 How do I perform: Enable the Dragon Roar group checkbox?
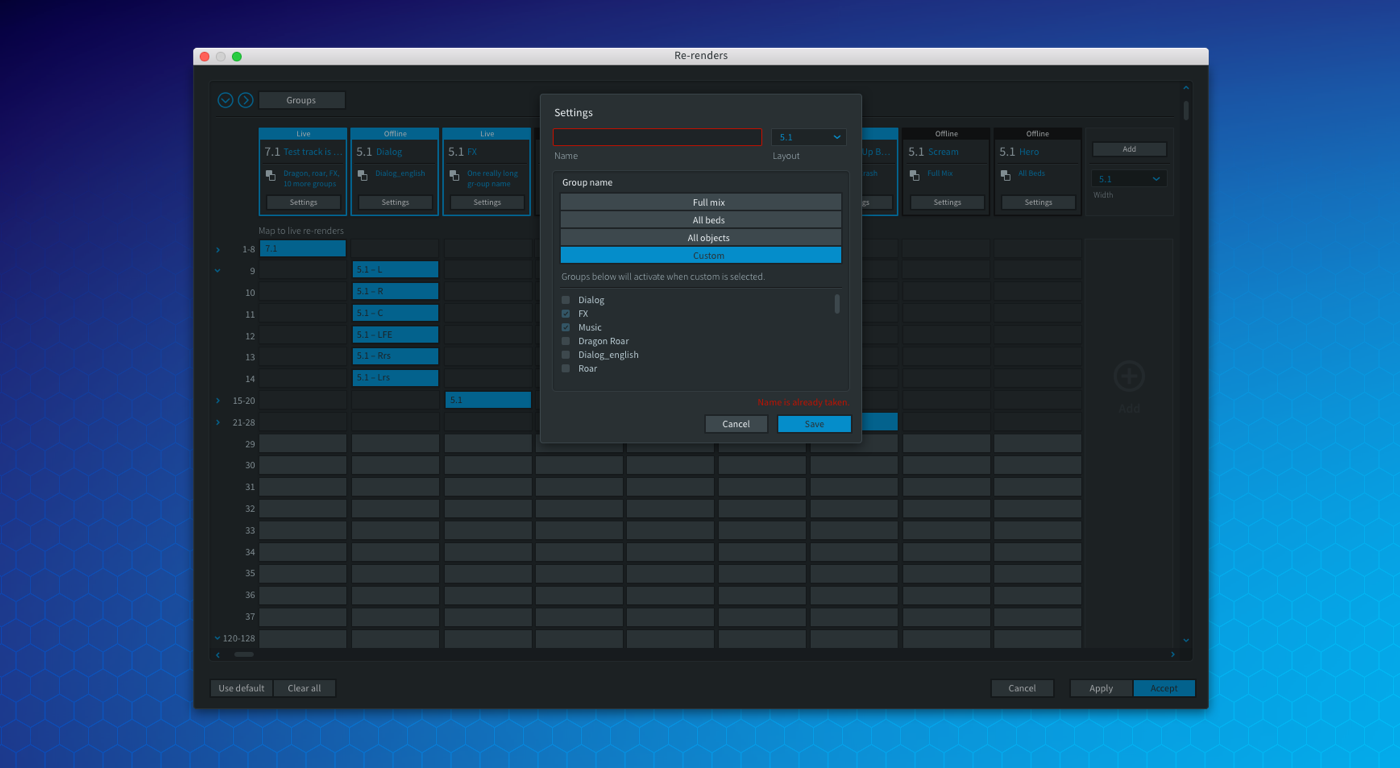pyautogui.click(x=566, y=341)
